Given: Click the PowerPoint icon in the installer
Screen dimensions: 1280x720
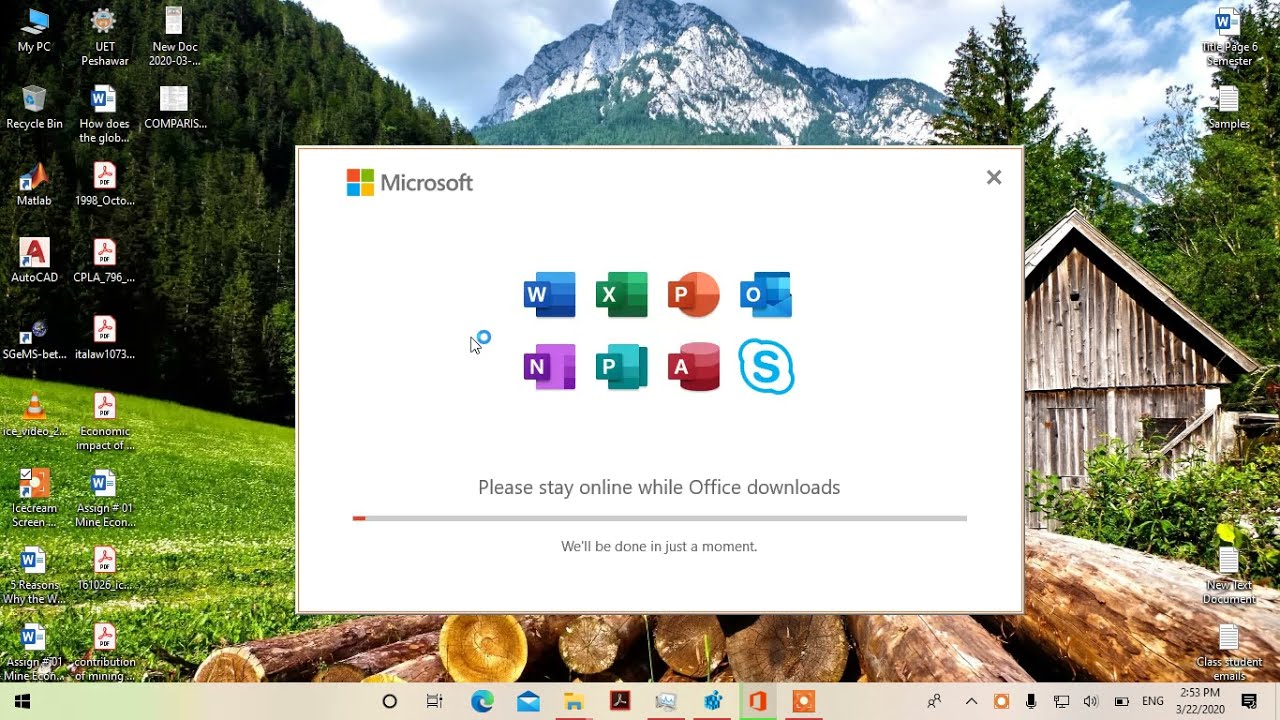Looking at the screenshot, I should click(693, 294).
